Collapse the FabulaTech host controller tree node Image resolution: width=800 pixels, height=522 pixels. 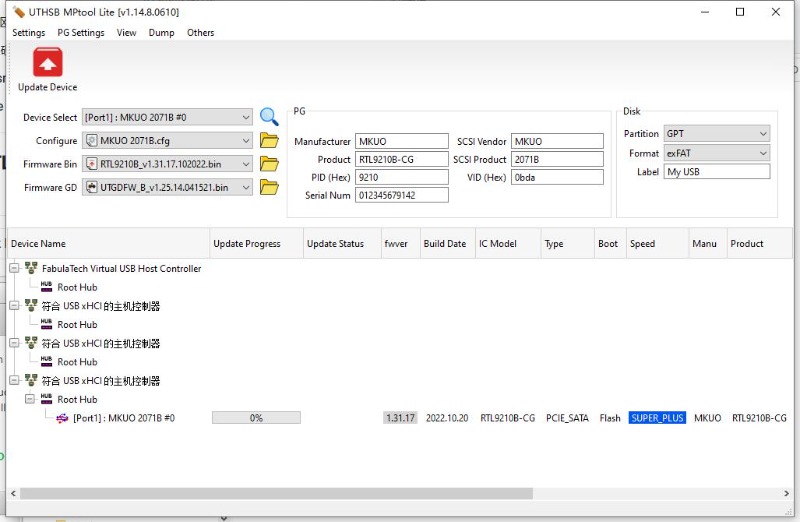click(x=15, y=268)
